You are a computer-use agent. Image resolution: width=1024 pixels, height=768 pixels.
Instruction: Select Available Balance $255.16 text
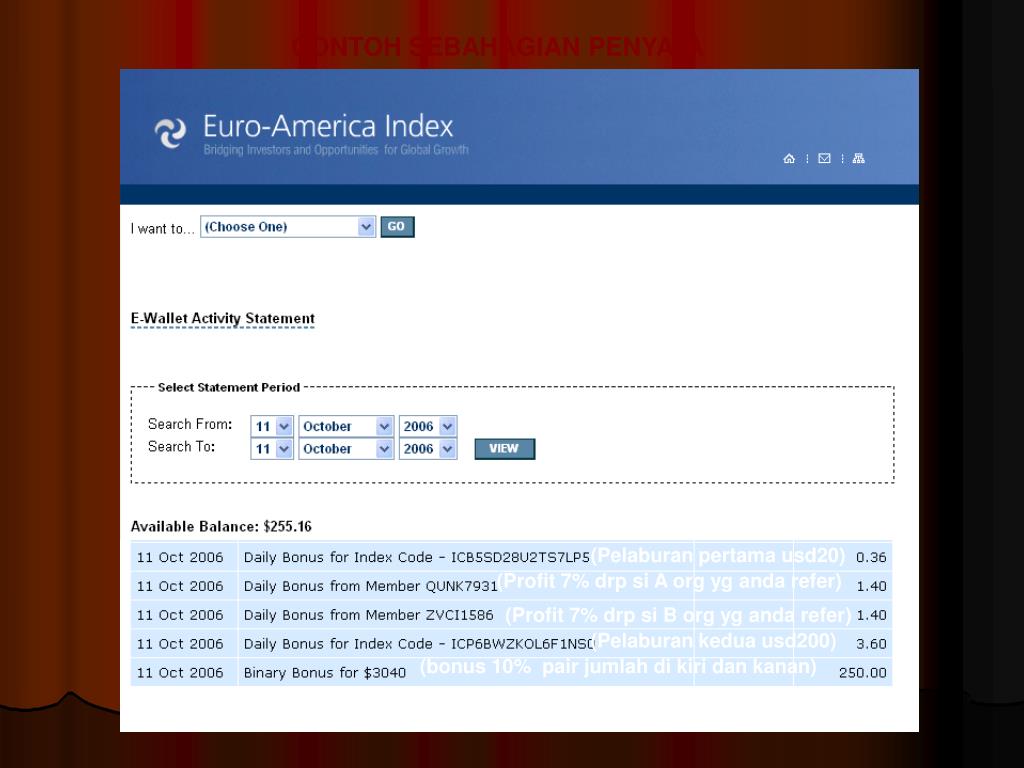click(221, 526)
